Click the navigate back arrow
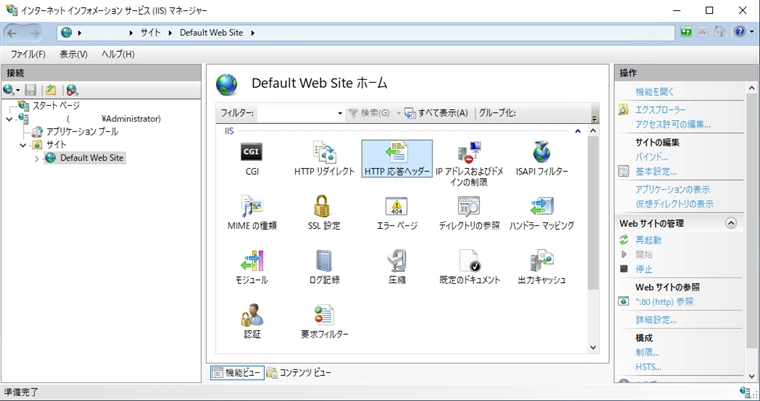This screenshot has height=401, width=760. (x=12, y=33)
